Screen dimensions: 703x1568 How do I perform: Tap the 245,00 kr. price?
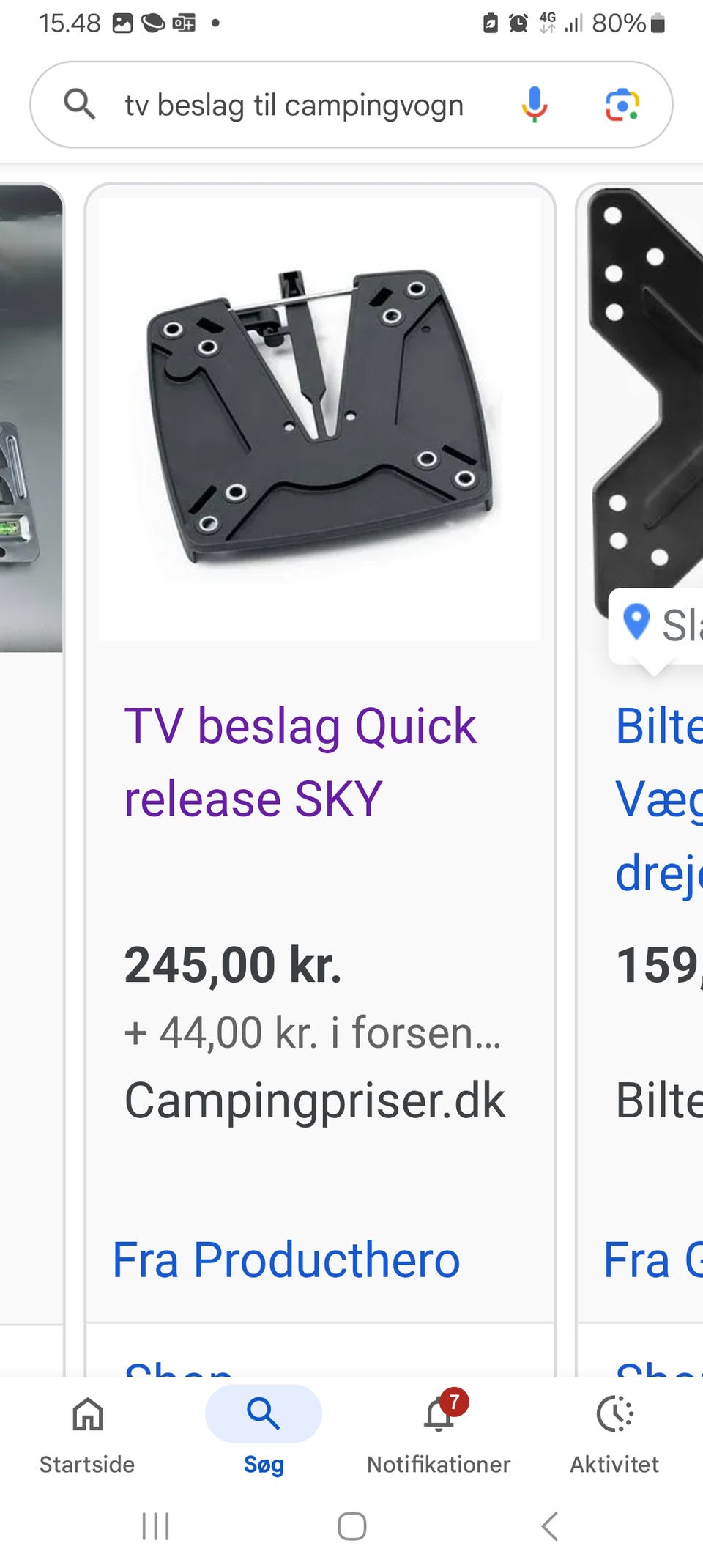(x=233, y=964)
